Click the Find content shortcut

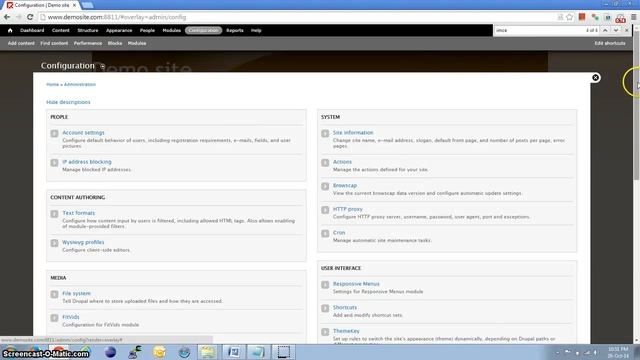point(54,43)
